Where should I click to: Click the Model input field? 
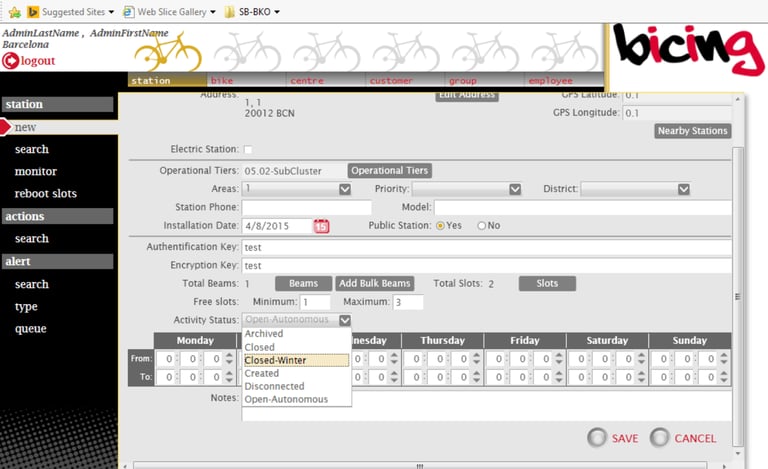click(583, 208)
